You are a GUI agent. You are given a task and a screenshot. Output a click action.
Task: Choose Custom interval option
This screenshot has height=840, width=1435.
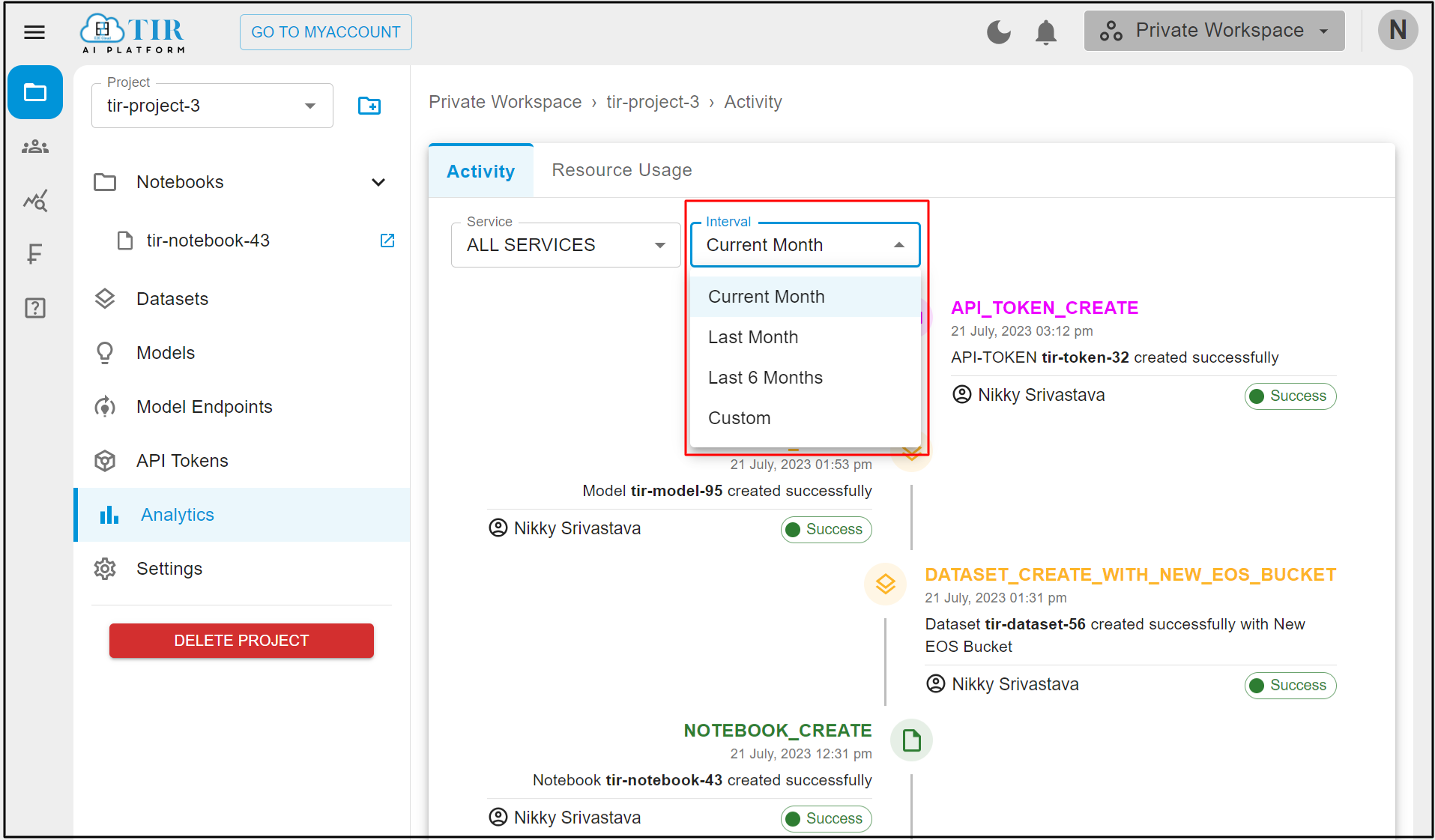pyautogui.click(x=805, y=418)
